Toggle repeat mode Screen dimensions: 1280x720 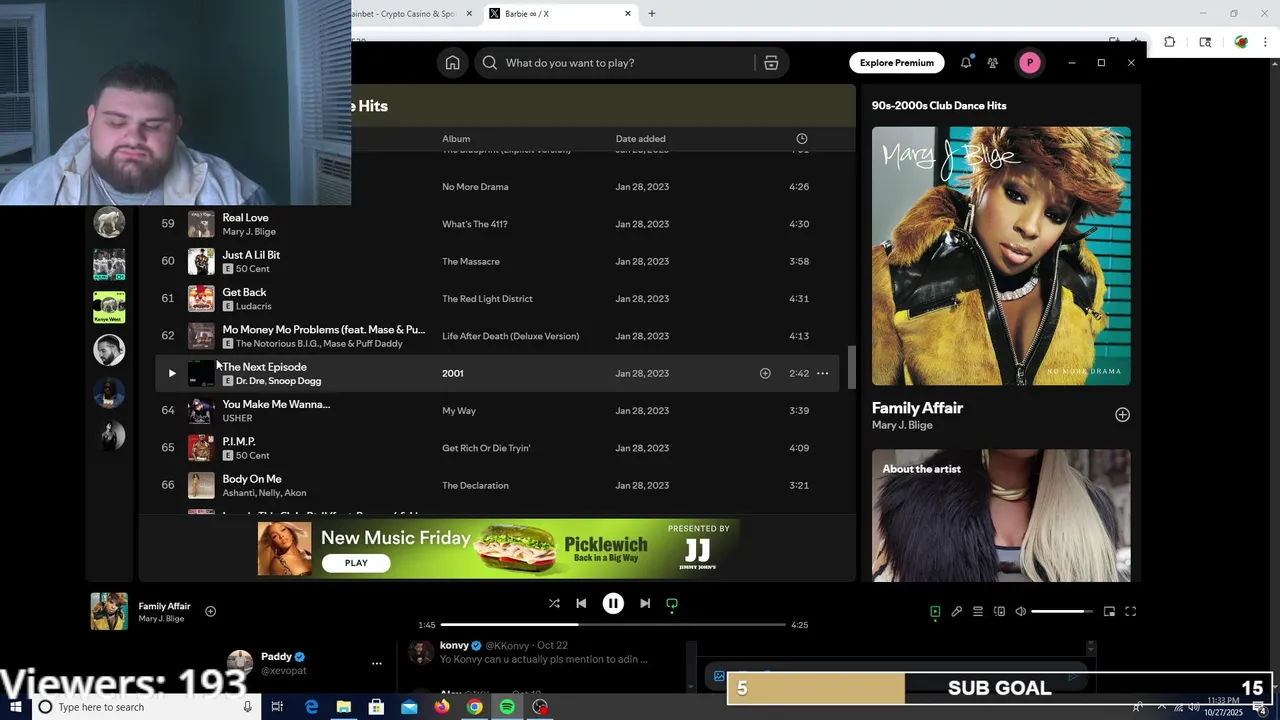672,603
